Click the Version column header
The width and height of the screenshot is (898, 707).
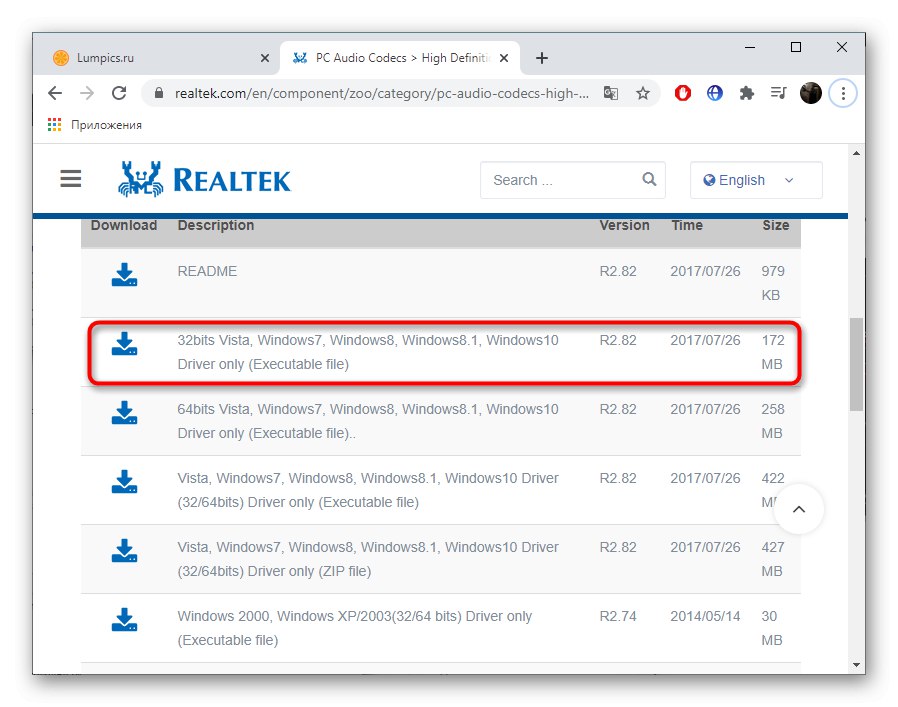point(624,225)
